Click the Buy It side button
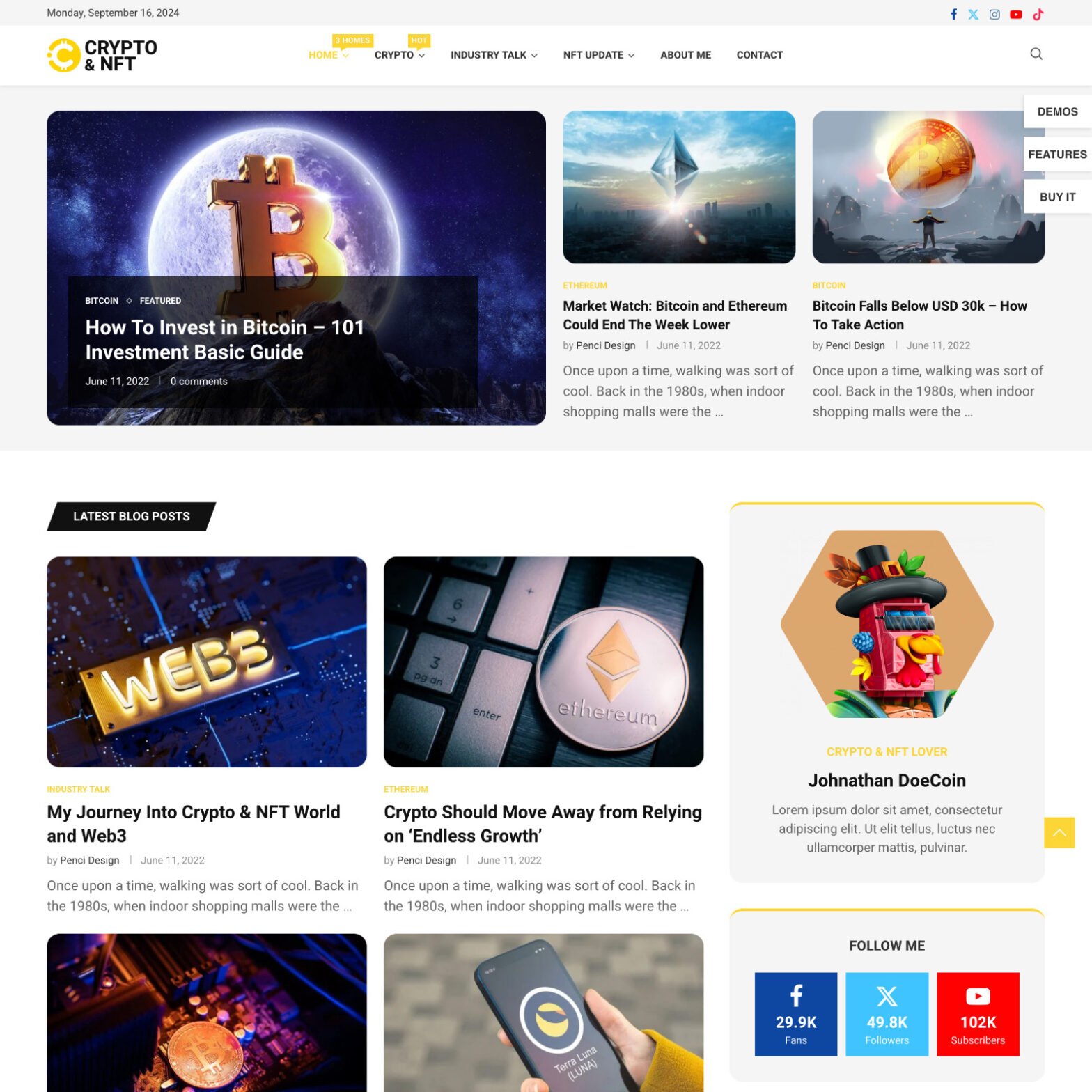The image size is (1092, 1092). (1057, 197)
